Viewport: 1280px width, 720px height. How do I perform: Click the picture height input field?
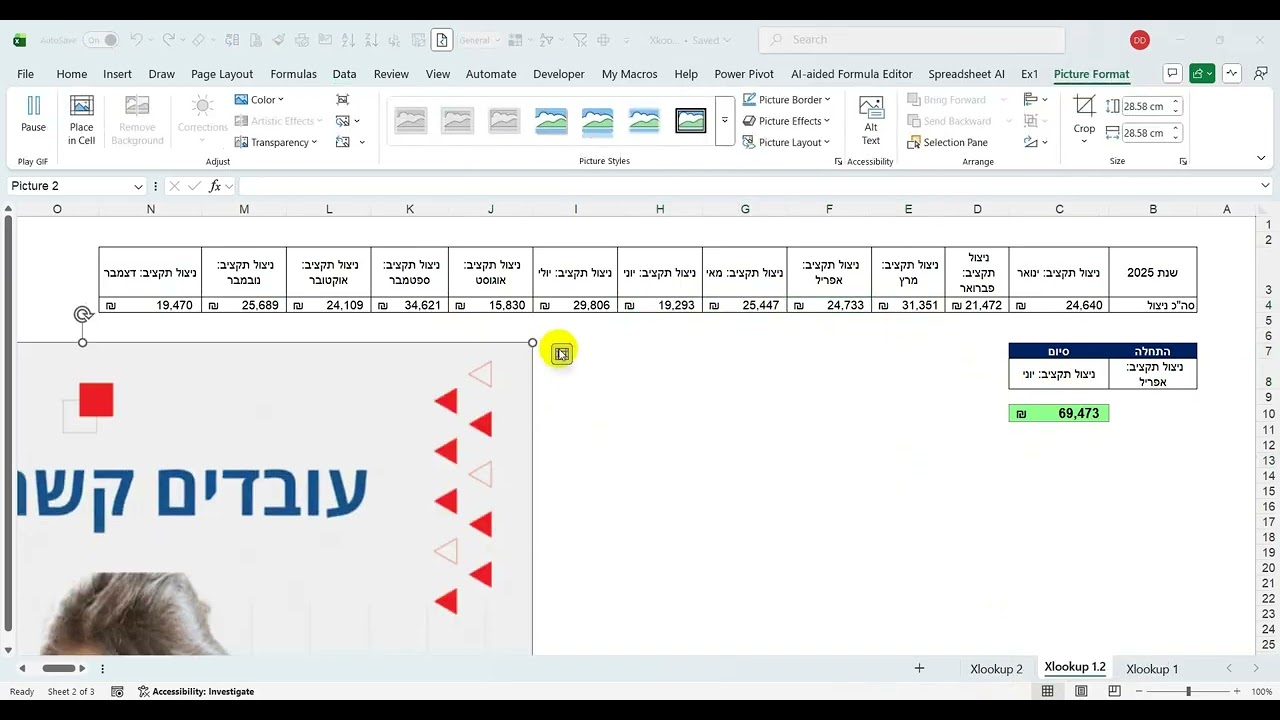point(1145,106)
